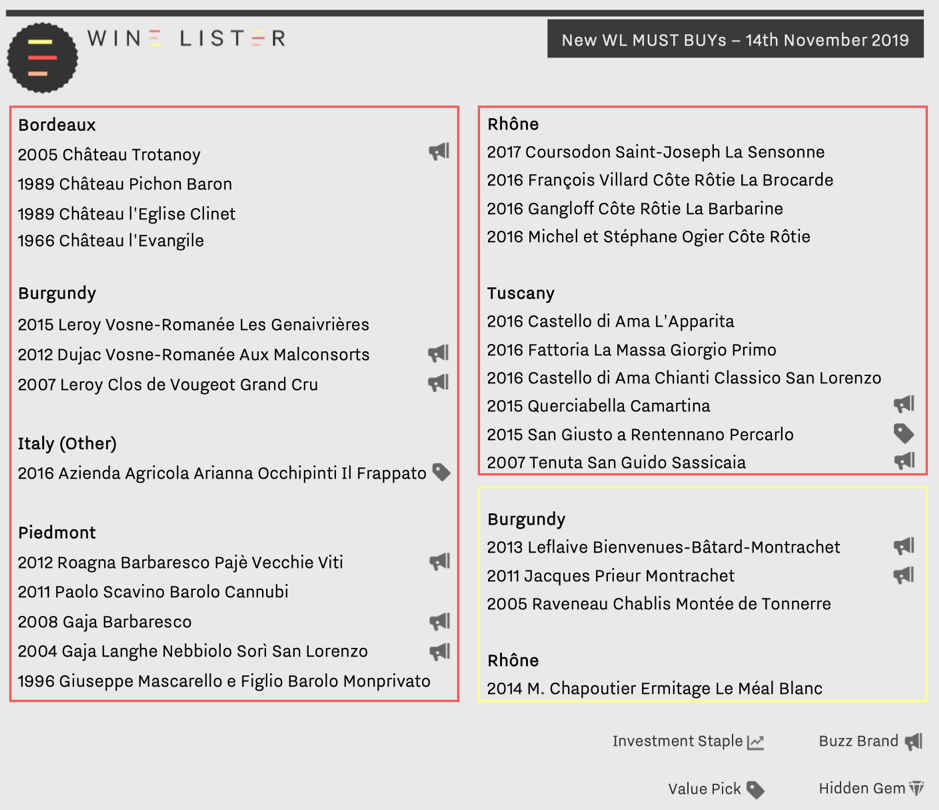Click Buzz Brand icon beside 2005 Château Trotanoy
Screen dimensions: 939x810
coord(439,151)
